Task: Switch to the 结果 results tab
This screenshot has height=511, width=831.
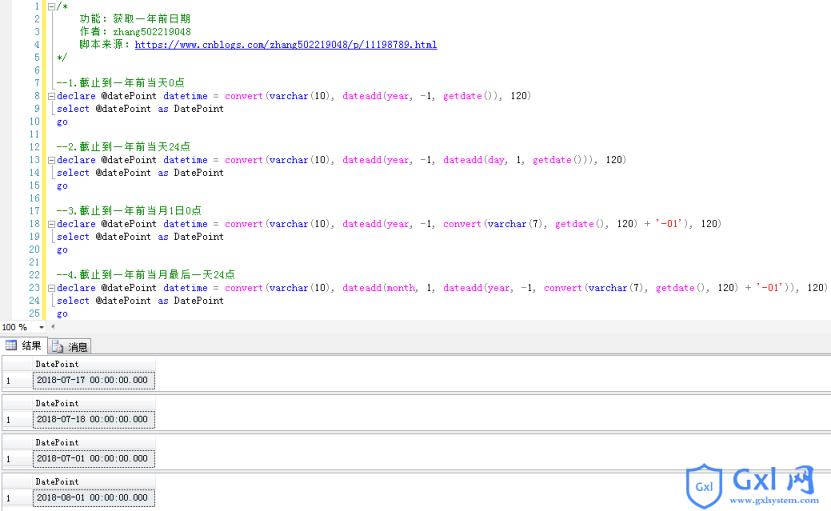Action: click(x=24, y=346)
